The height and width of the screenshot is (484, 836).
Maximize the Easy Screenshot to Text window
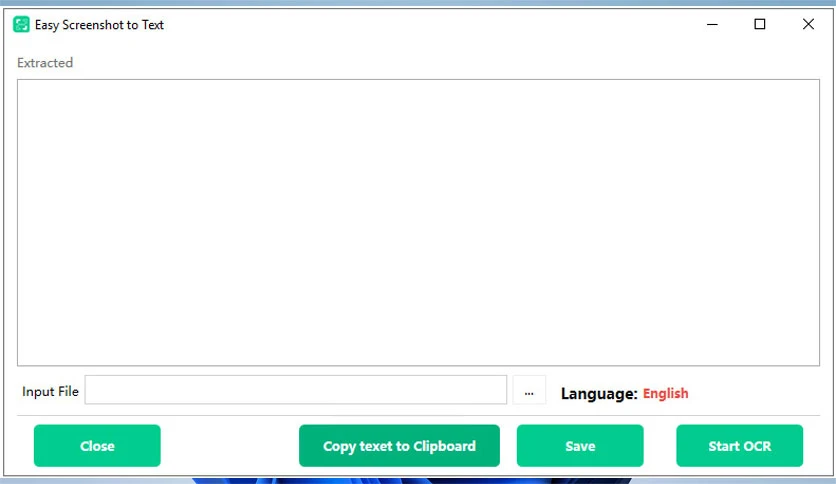click(760, 25)
